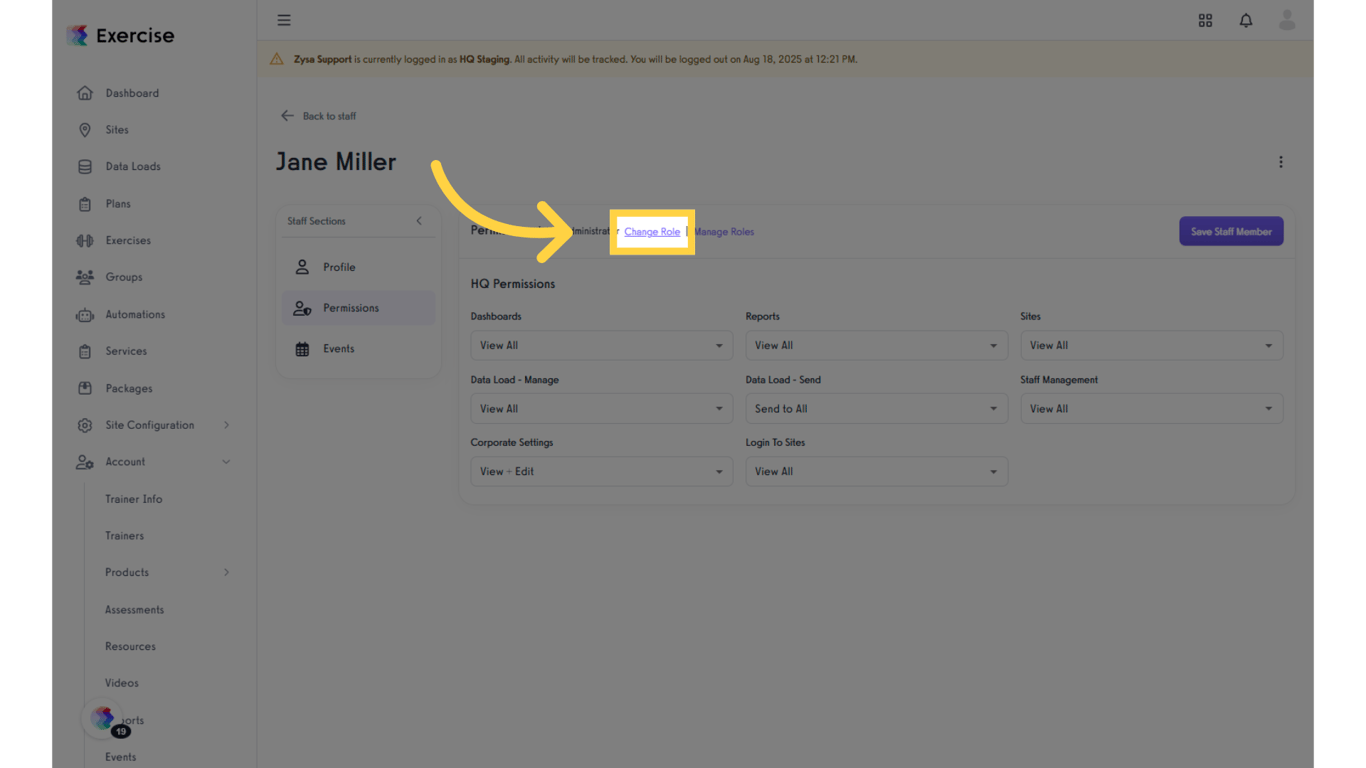Select the Events staff section
This screenshot has width=1366, height=768.
click(338, 349)
